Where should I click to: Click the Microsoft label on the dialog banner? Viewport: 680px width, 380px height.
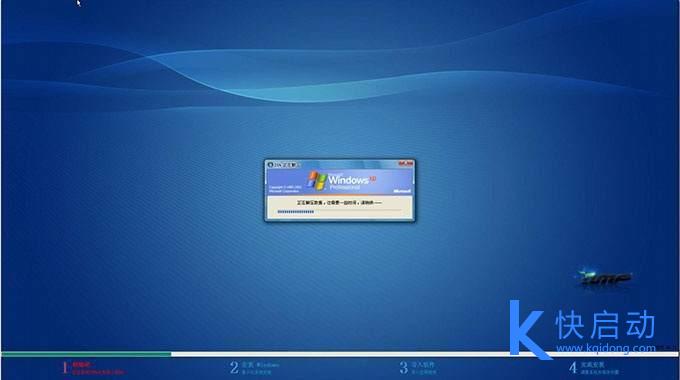tap(402, 190)
